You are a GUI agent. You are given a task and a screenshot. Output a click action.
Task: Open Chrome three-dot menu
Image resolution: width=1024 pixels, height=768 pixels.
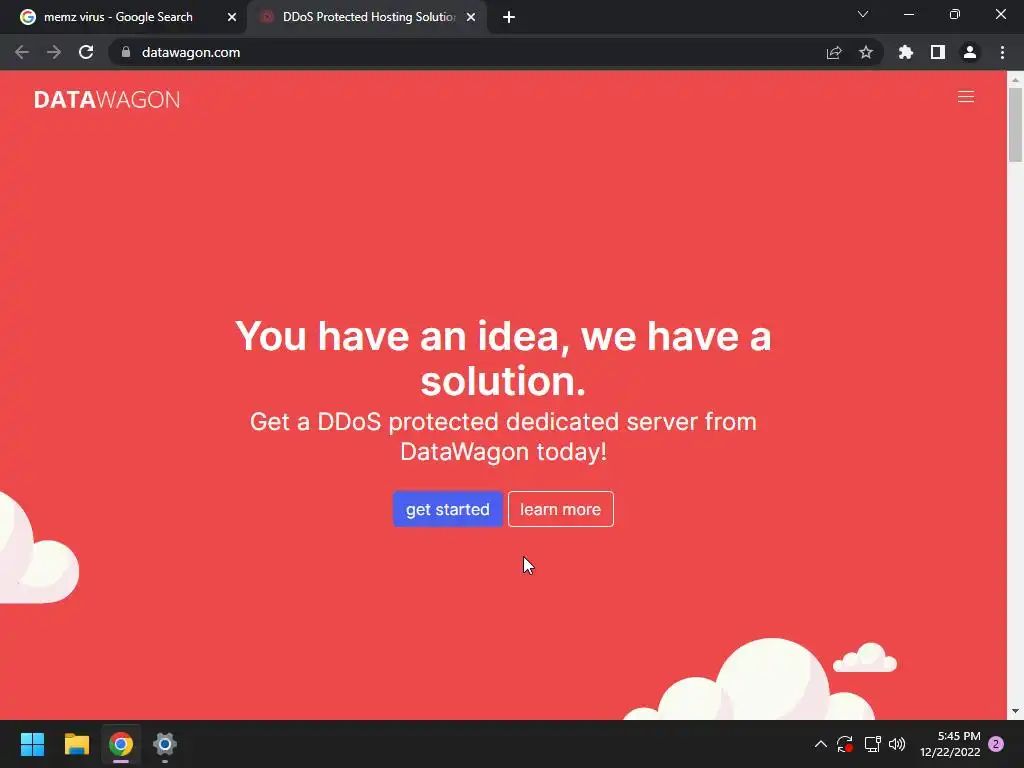1002,52
